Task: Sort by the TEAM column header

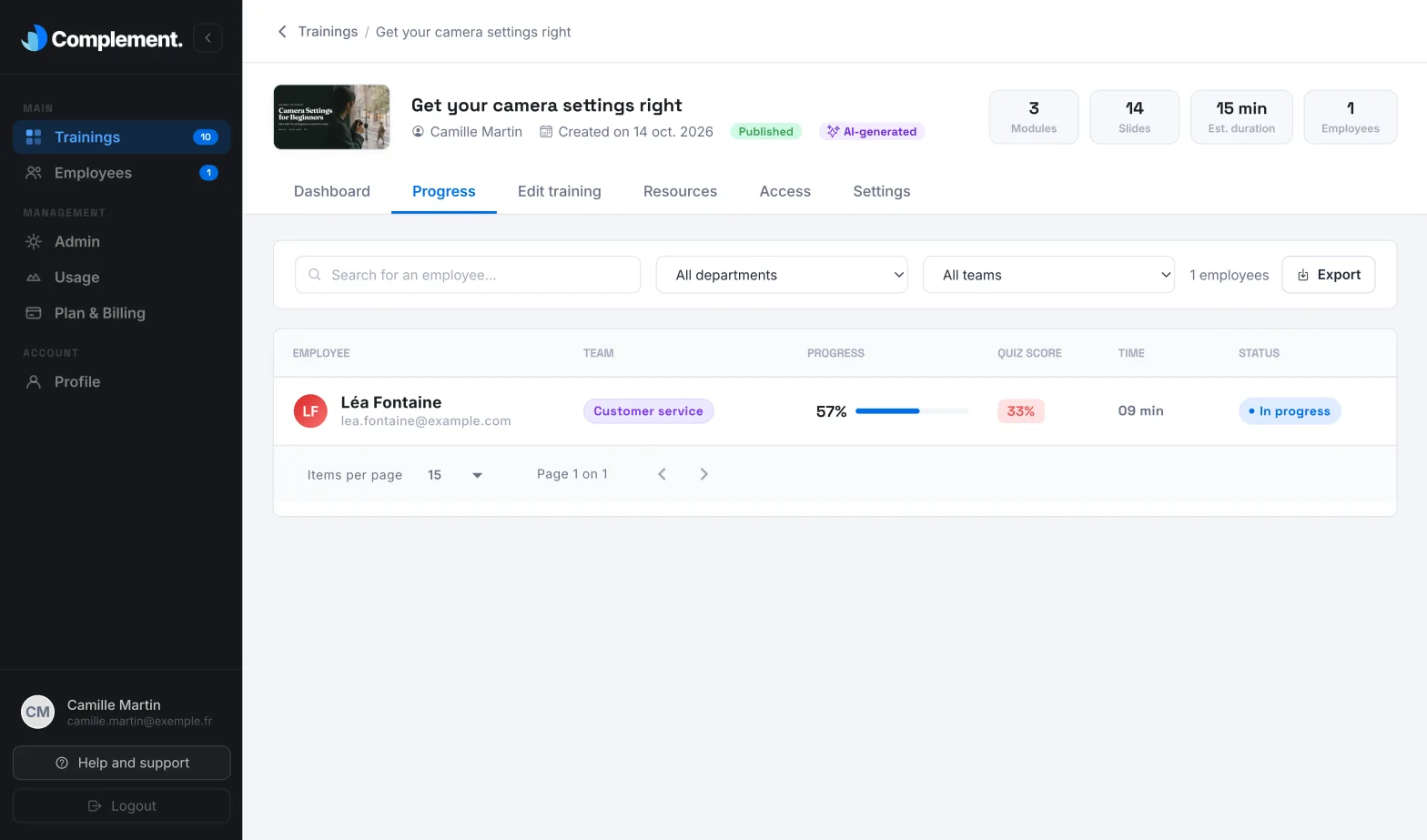Action: tap(599, 353)
